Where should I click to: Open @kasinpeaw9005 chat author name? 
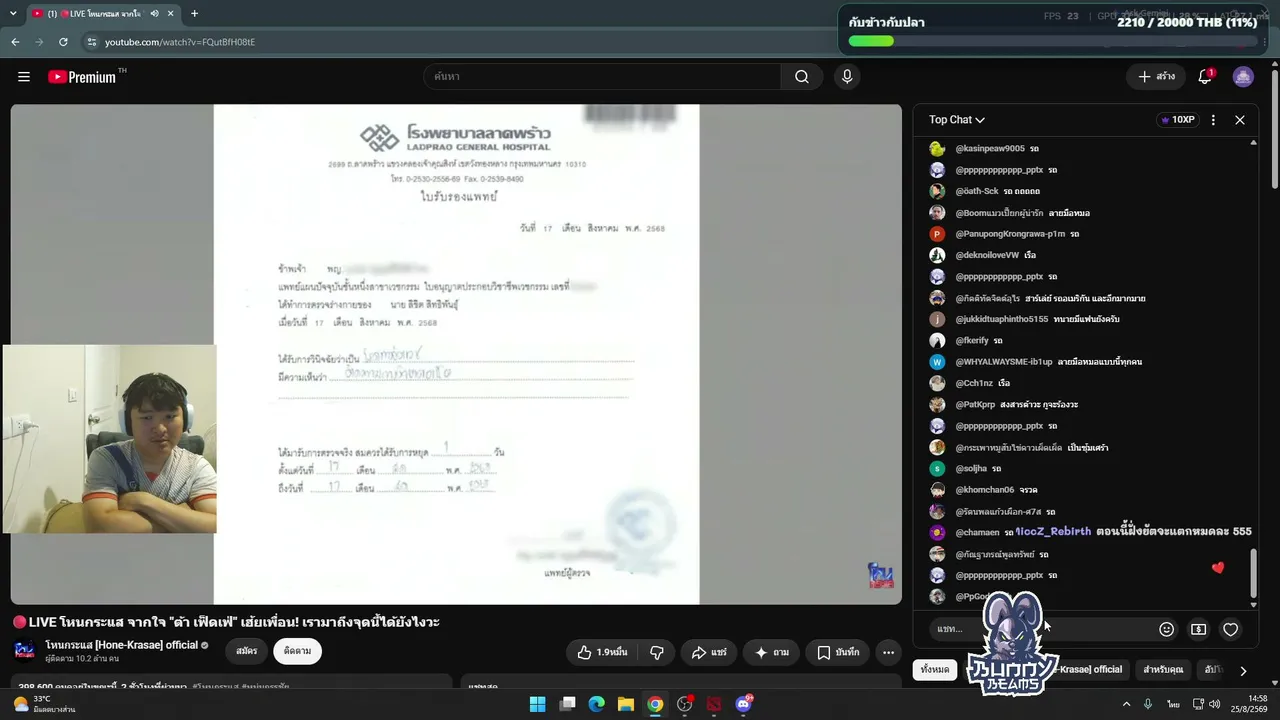[x=990, y=149]
